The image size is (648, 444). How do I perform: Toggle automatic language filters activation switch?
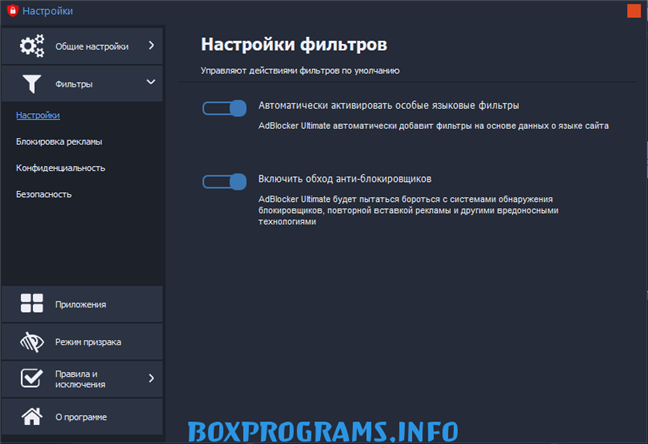coord(224,108)
